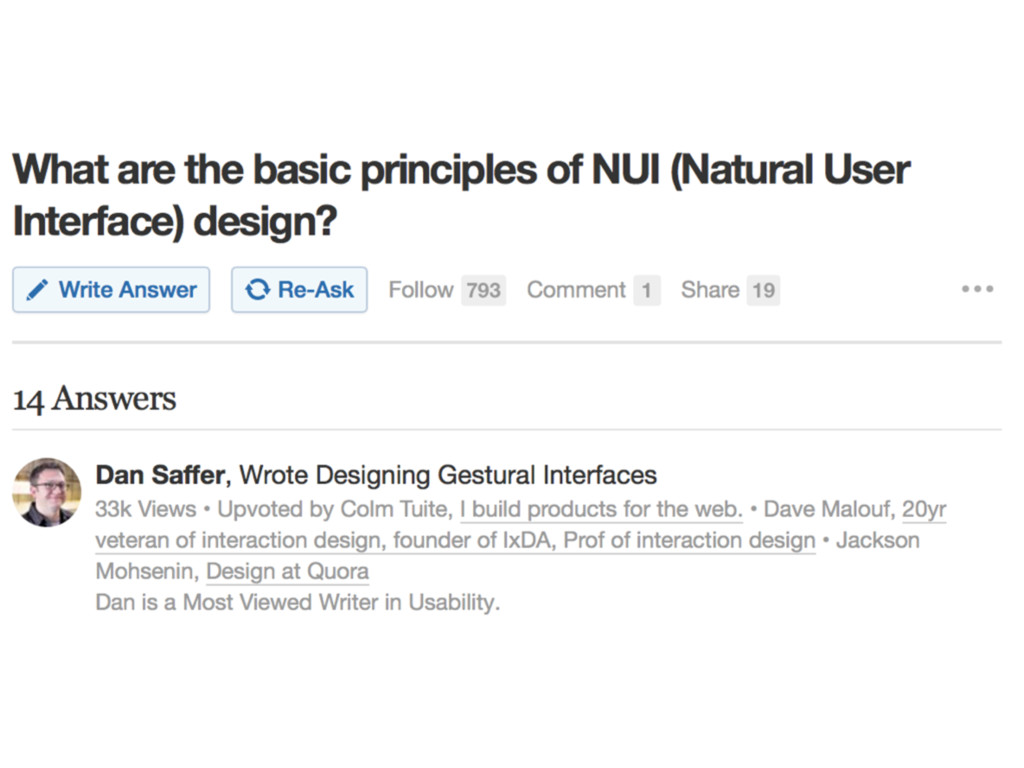Open Dan Saffer's profile picture

click(47, 492)
